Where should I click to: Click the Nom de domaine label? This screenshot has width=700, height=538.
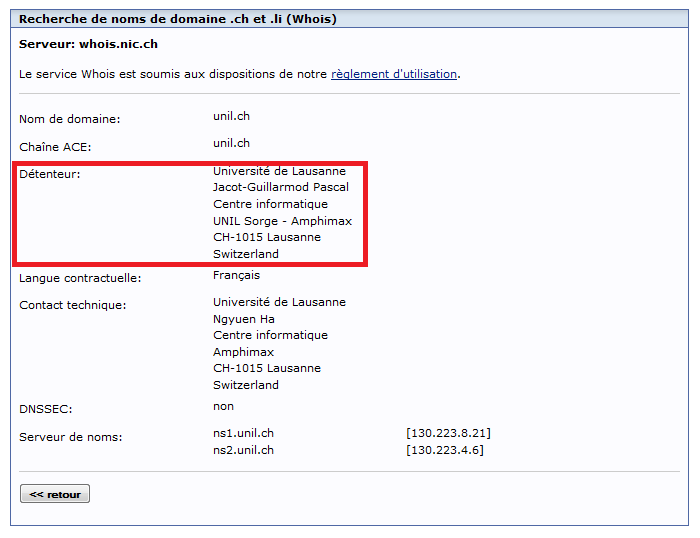(x=69, y=119)
